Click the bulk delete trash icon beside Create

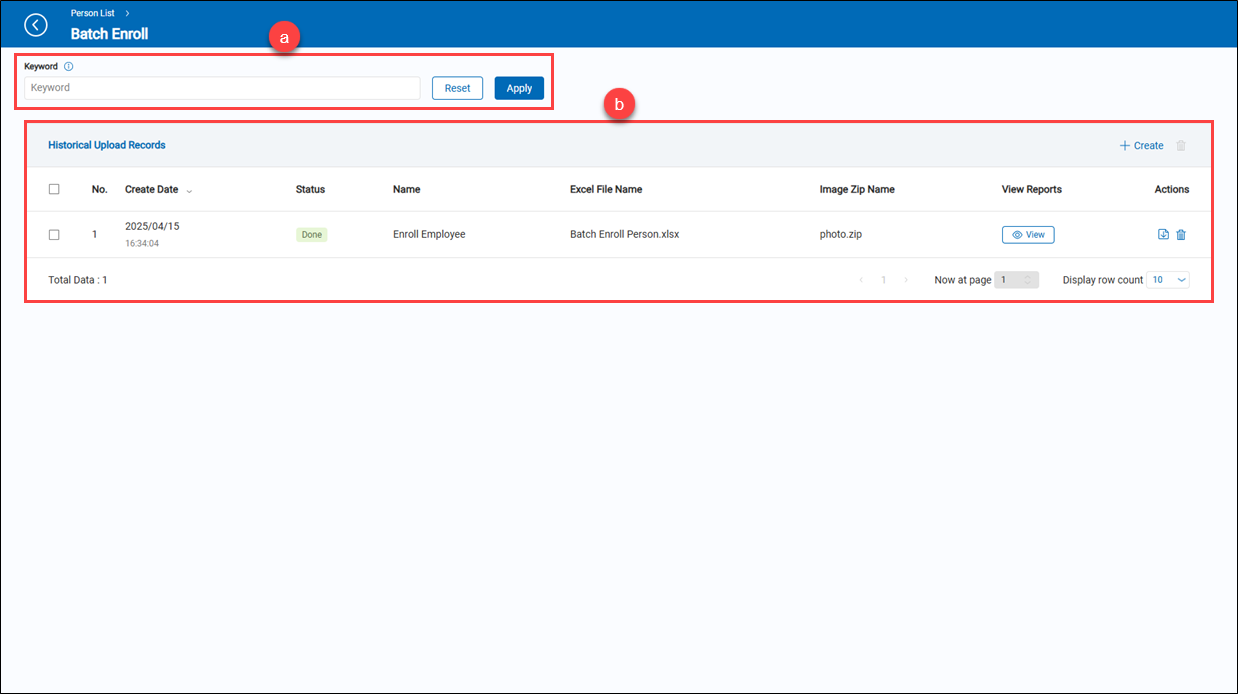(x=1181, y=146)
